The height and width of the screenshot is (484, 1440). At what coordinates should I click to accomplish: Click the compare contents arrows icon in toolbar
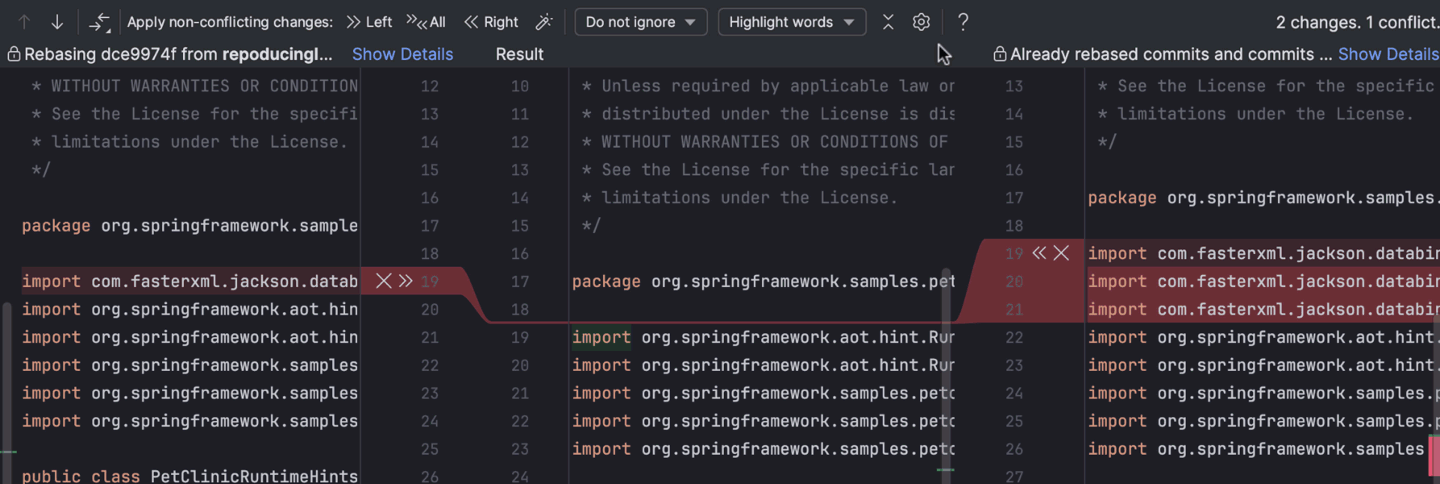coord(99,22)
